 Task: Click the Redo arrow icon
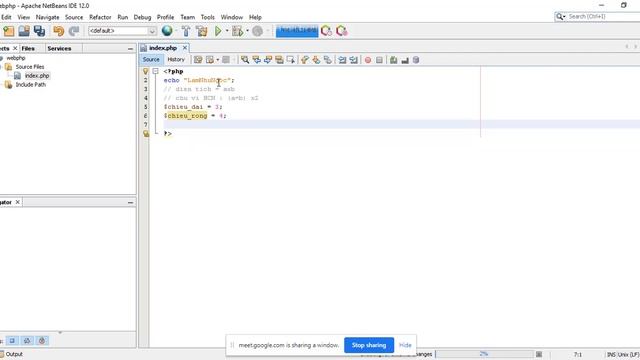pos(74,31)
